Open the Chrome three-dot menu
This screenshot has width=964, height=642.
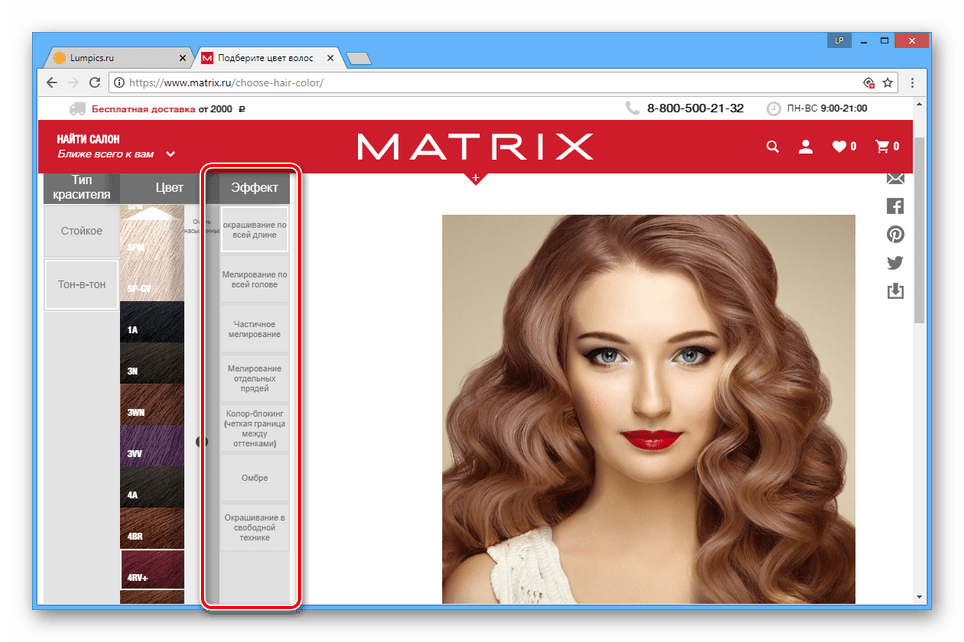[x=912, y=82]
